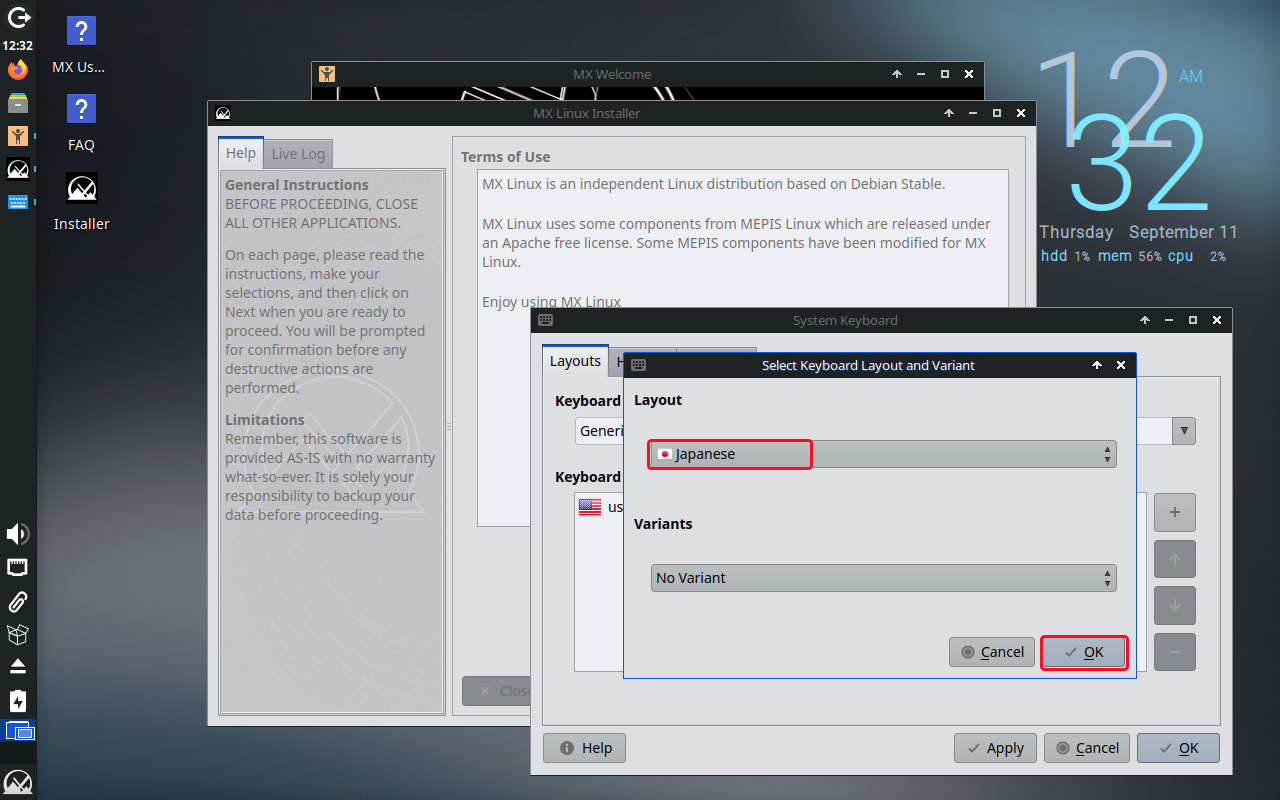The image size is (1280, 800).
Task: Select the keyboard task icon in the panel
Action: coord(18,202)
